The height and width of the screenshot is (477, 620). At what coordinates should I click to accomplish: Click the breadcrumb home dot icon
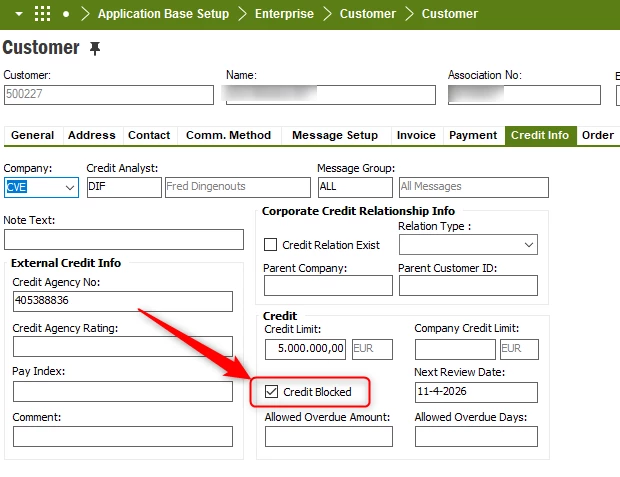pos(66,14)
